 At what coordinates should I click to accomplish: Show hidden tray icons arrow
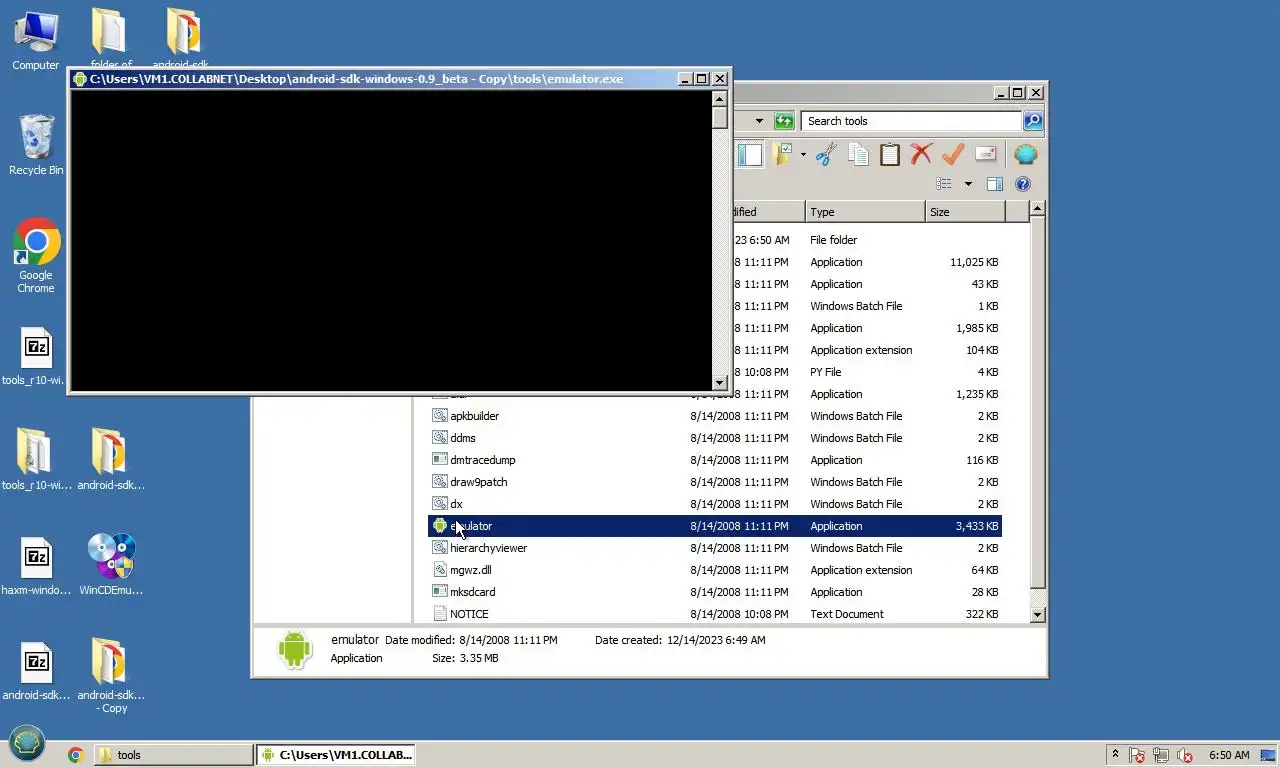point(1115,755)
